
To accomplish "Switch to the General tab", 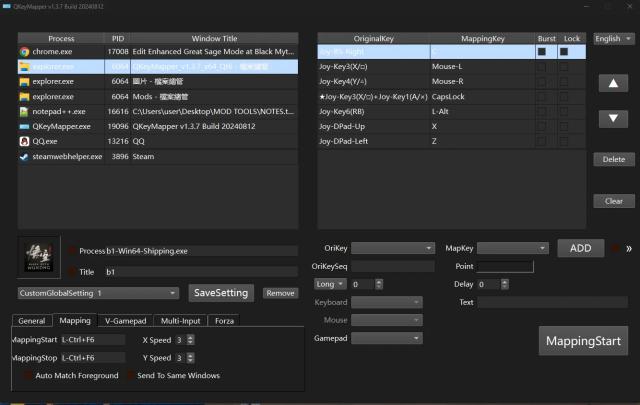I will [32, 321].
